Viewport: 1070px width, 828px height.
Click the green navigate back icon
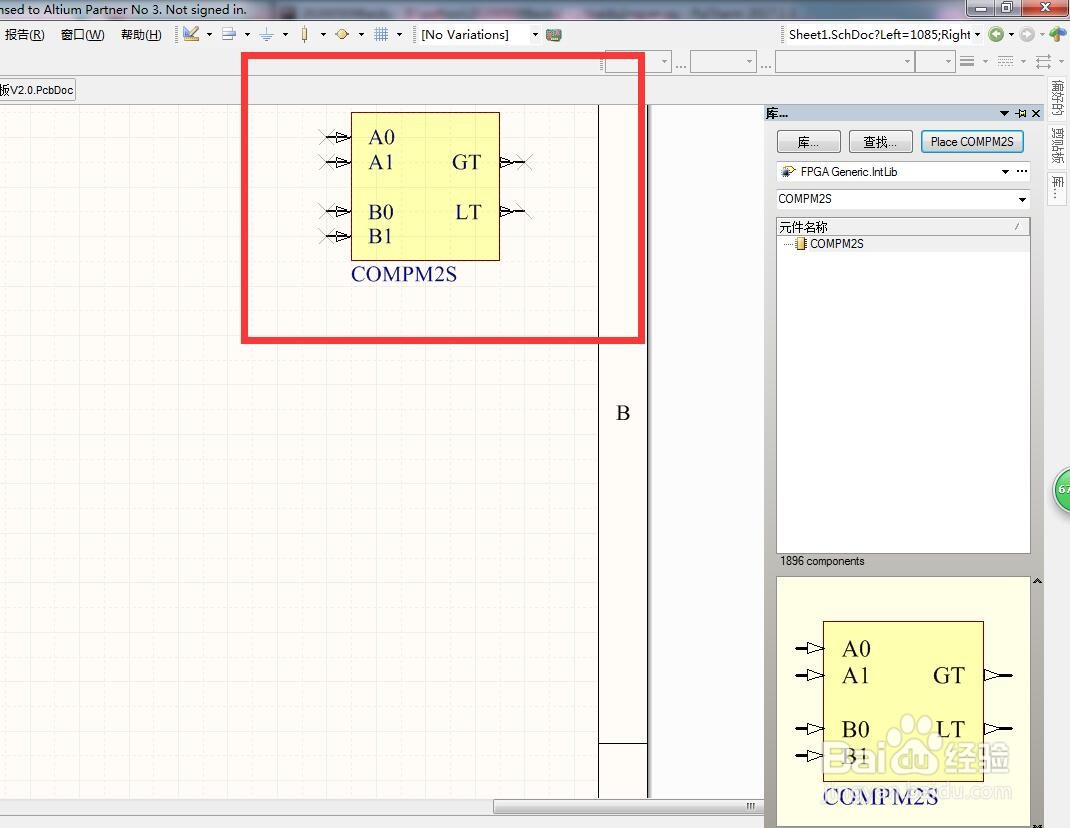[x=996, y=34]
